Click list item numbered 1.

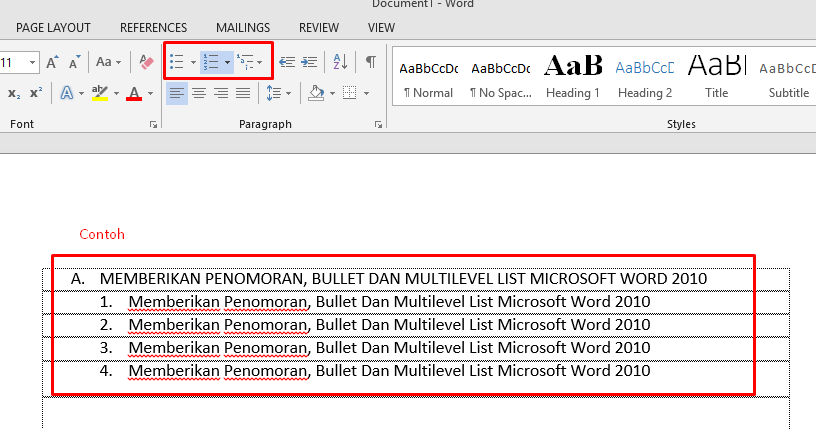(x=375, y=301)
